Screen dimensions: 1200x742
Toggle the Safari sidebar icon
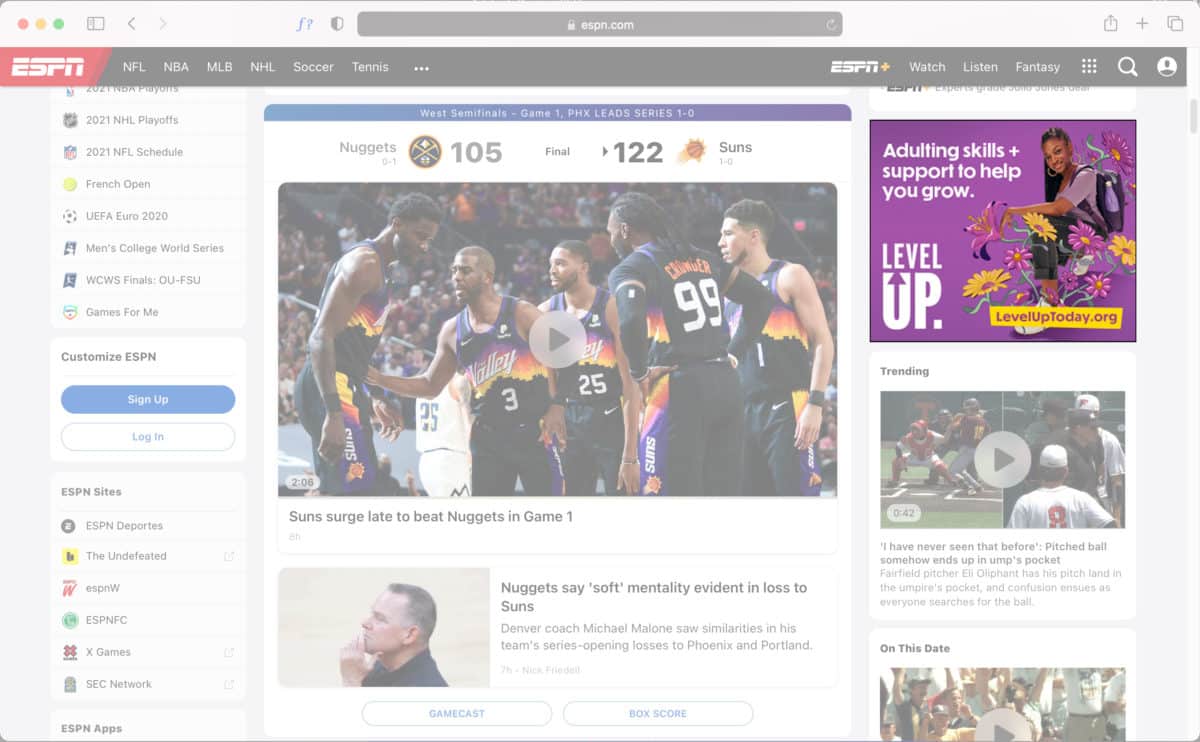pos(96,24)
